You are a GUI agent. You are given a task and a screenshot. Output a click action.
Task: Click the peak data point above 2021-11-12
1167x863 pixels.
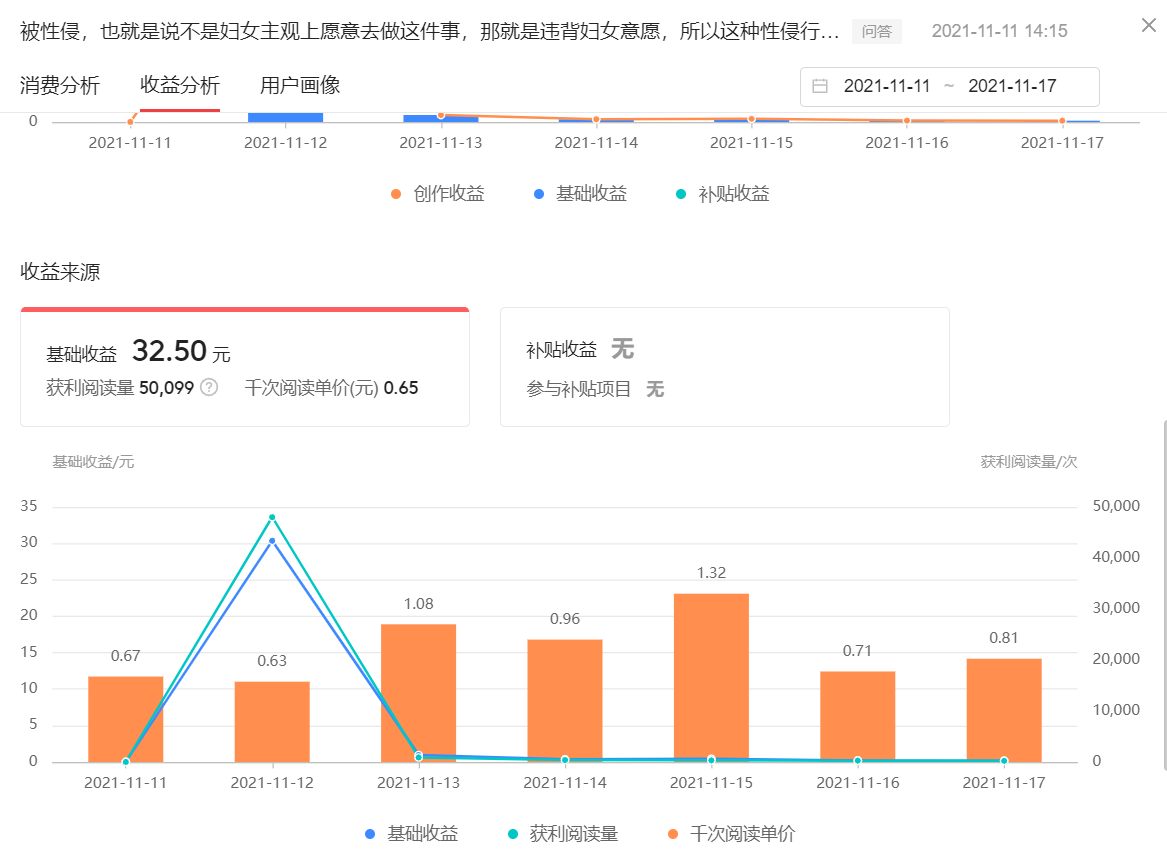[x=271, y=518]
